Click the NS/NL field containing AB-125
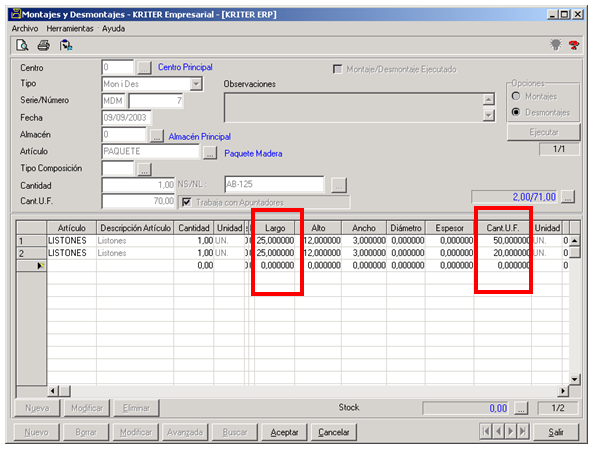The width and height of the screenshot is (596, 454). tap(274, 184)
